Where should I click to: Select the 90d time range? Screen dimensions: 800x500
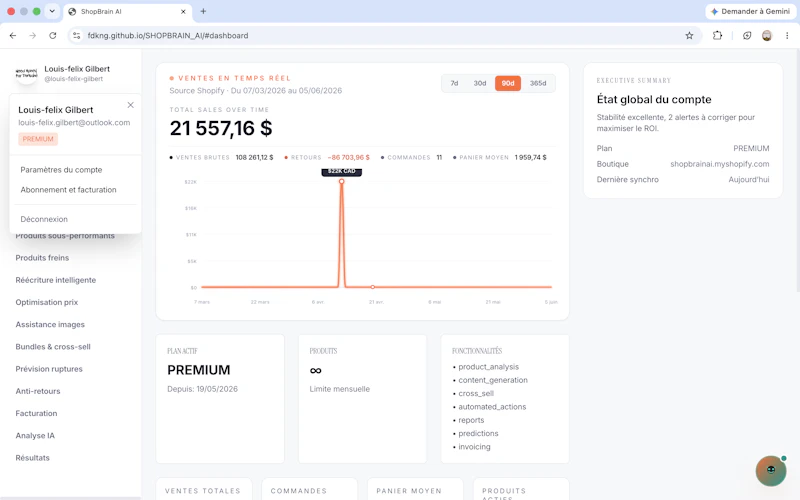508,83
